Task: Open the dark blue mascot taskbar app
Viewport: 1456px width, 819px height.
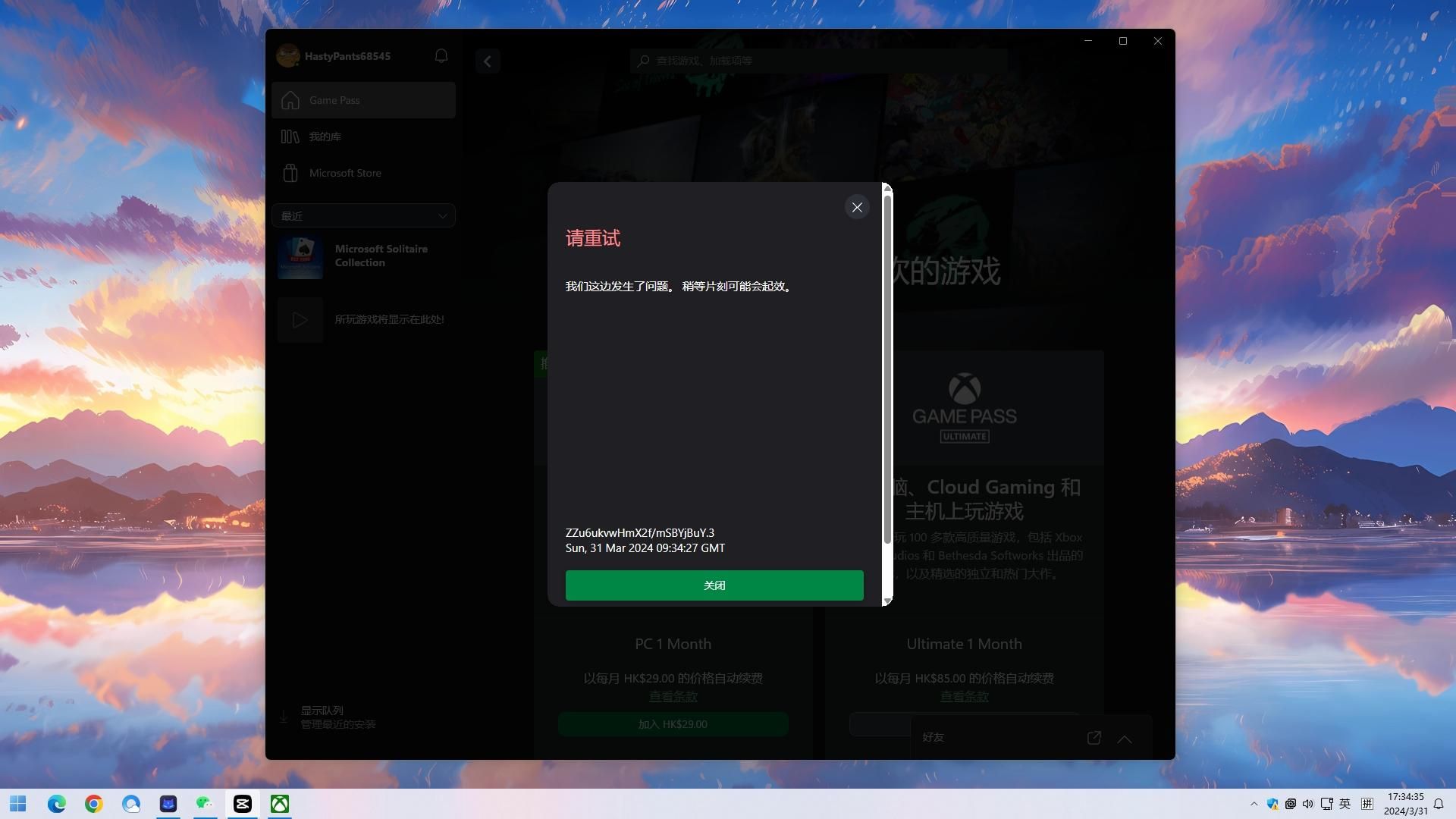Action: 168,804
